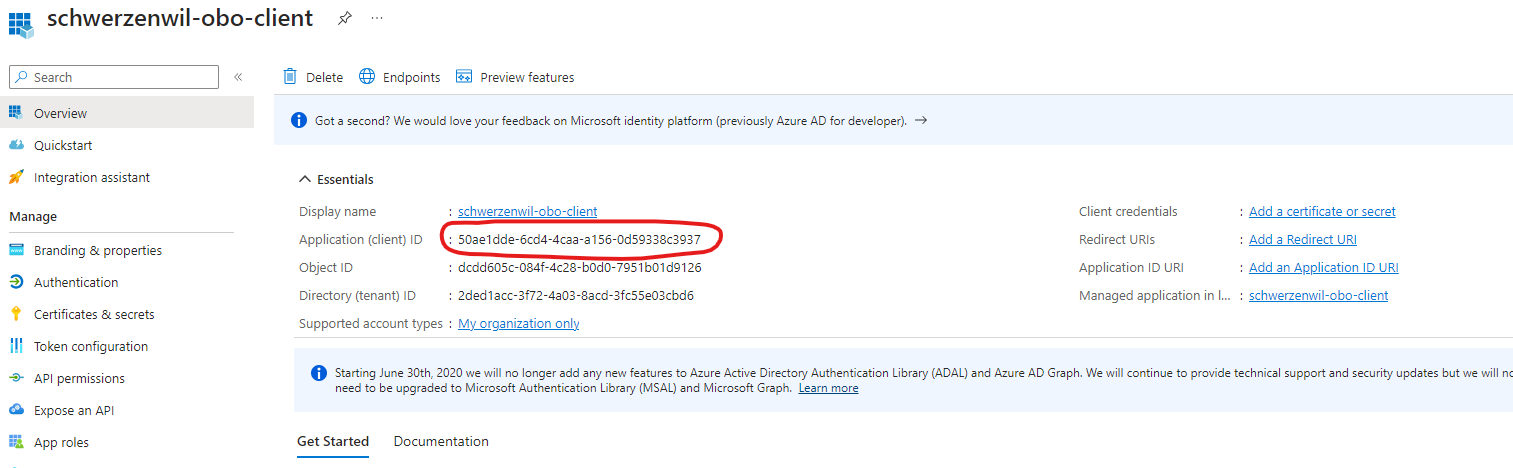
Task: Open the ellipsis more options menu
Action: (376, 18)
